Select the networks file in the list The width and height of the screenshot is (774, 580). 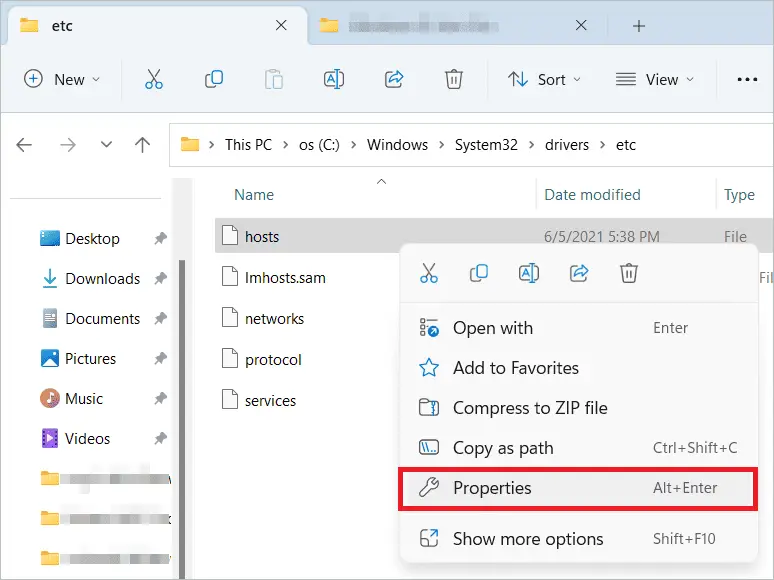tap(274, 319)
